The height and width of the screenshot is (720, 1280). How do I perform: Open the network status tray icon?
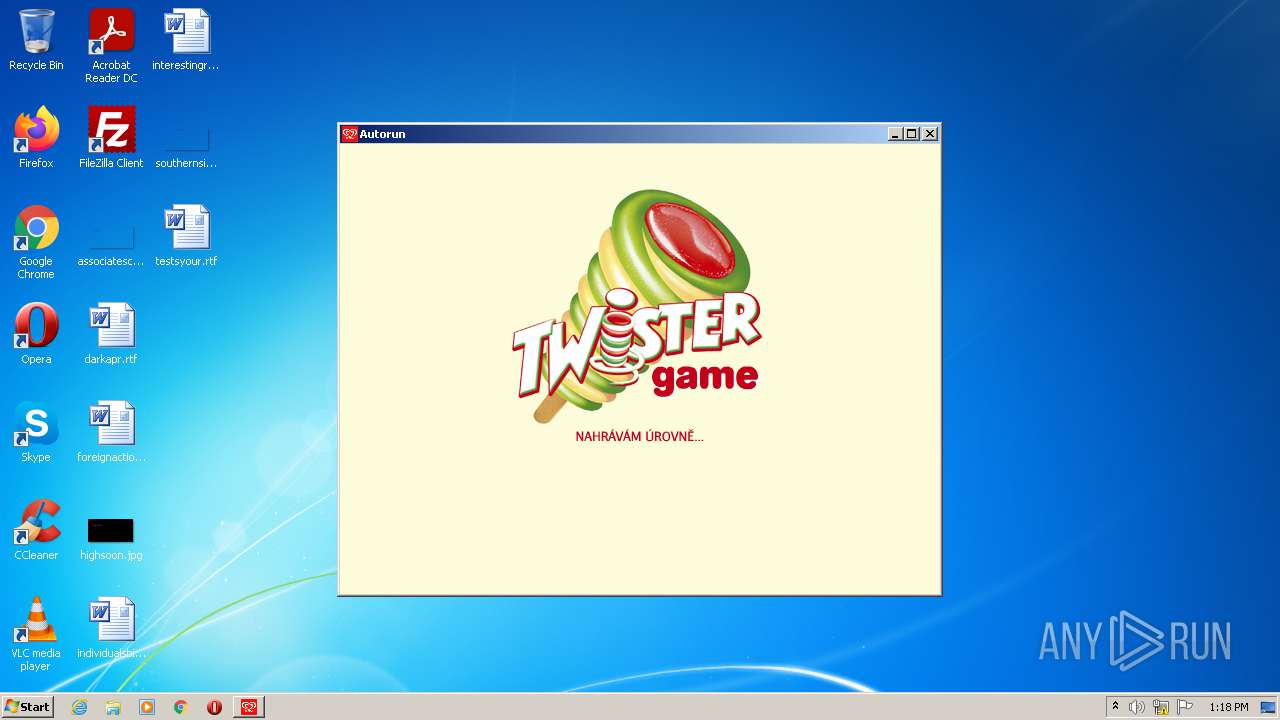pos(1161,707)
